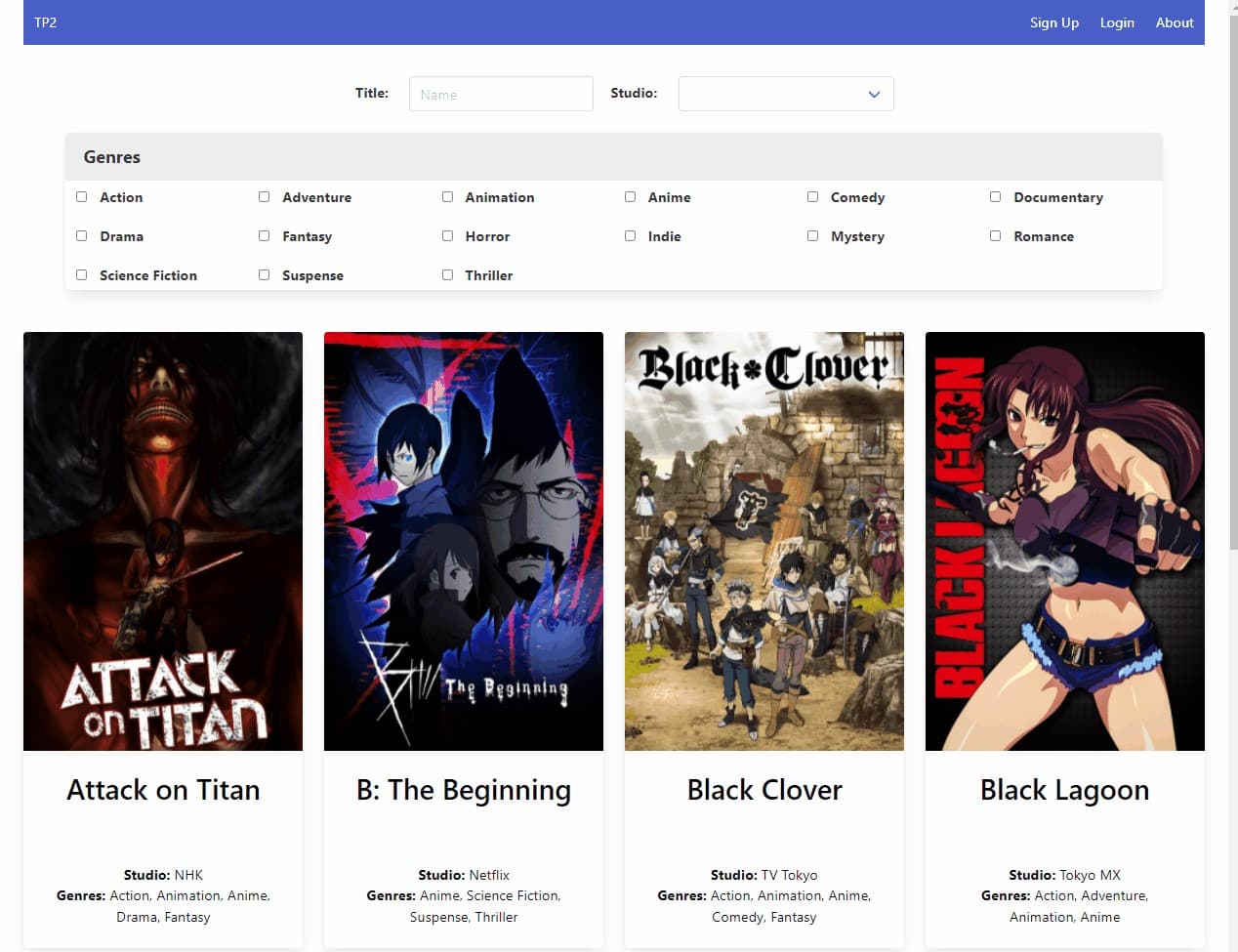Click the Attack on Titan title

tap(163, 789)
